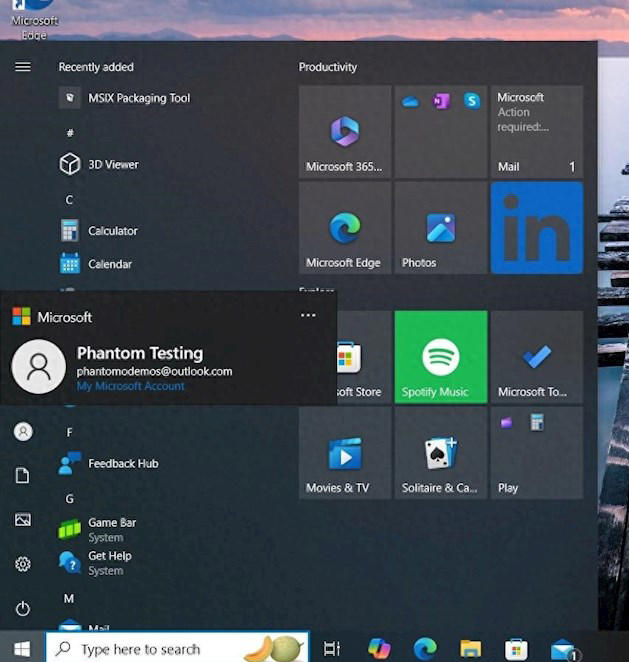
Task: Launch MSIX Packaging Tool from Recently added
Action: [x=125, y=98]
